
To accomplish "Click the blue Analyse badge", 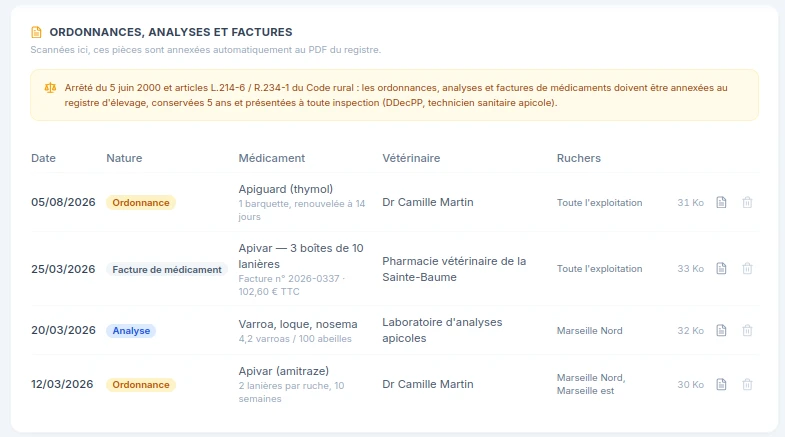I will [131, 331].
